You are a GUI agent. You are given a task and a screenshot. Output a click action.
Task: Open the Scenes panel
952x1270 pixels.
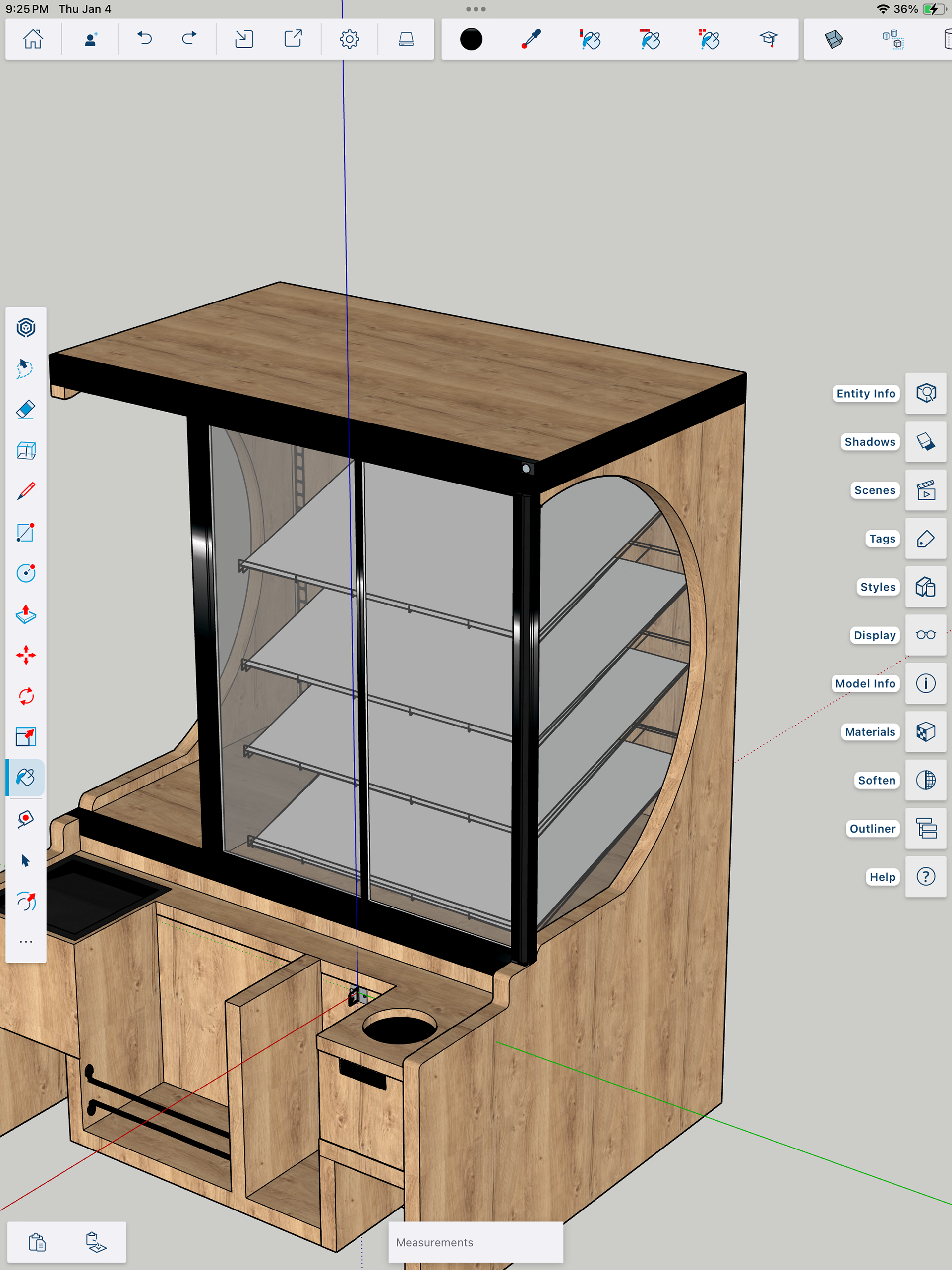(925, 490)
